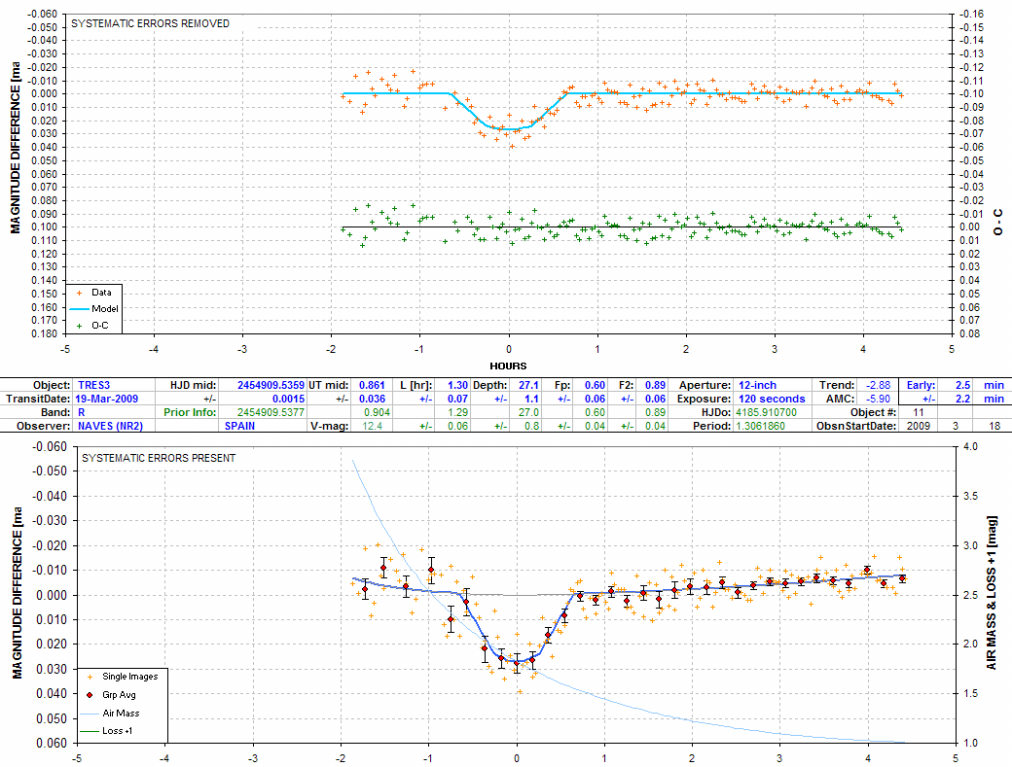Click the AMC value -5.90

coord(878,399)
